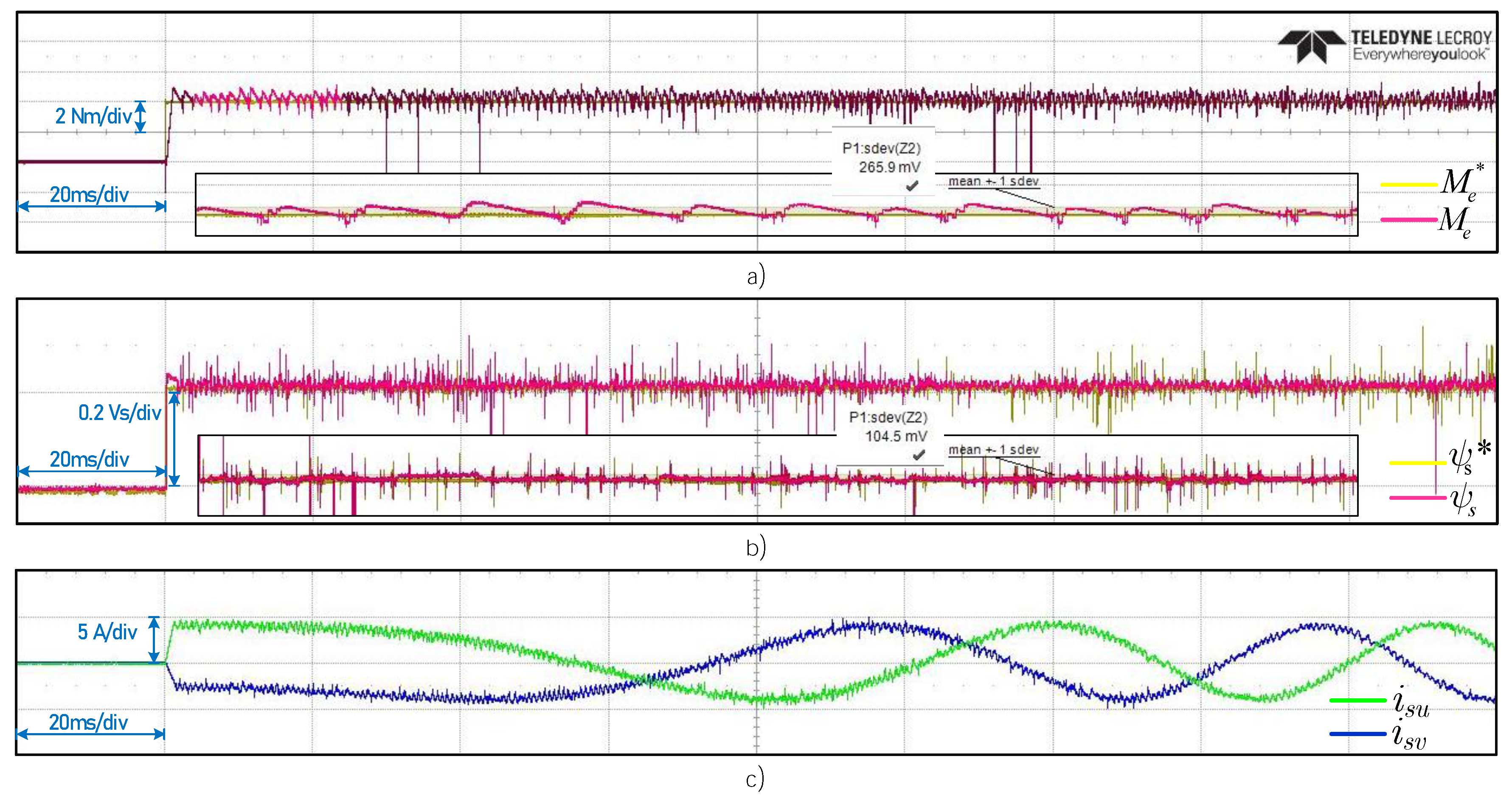
Task: Select the green i_su legend line
Action: (x=1358, y=700)
